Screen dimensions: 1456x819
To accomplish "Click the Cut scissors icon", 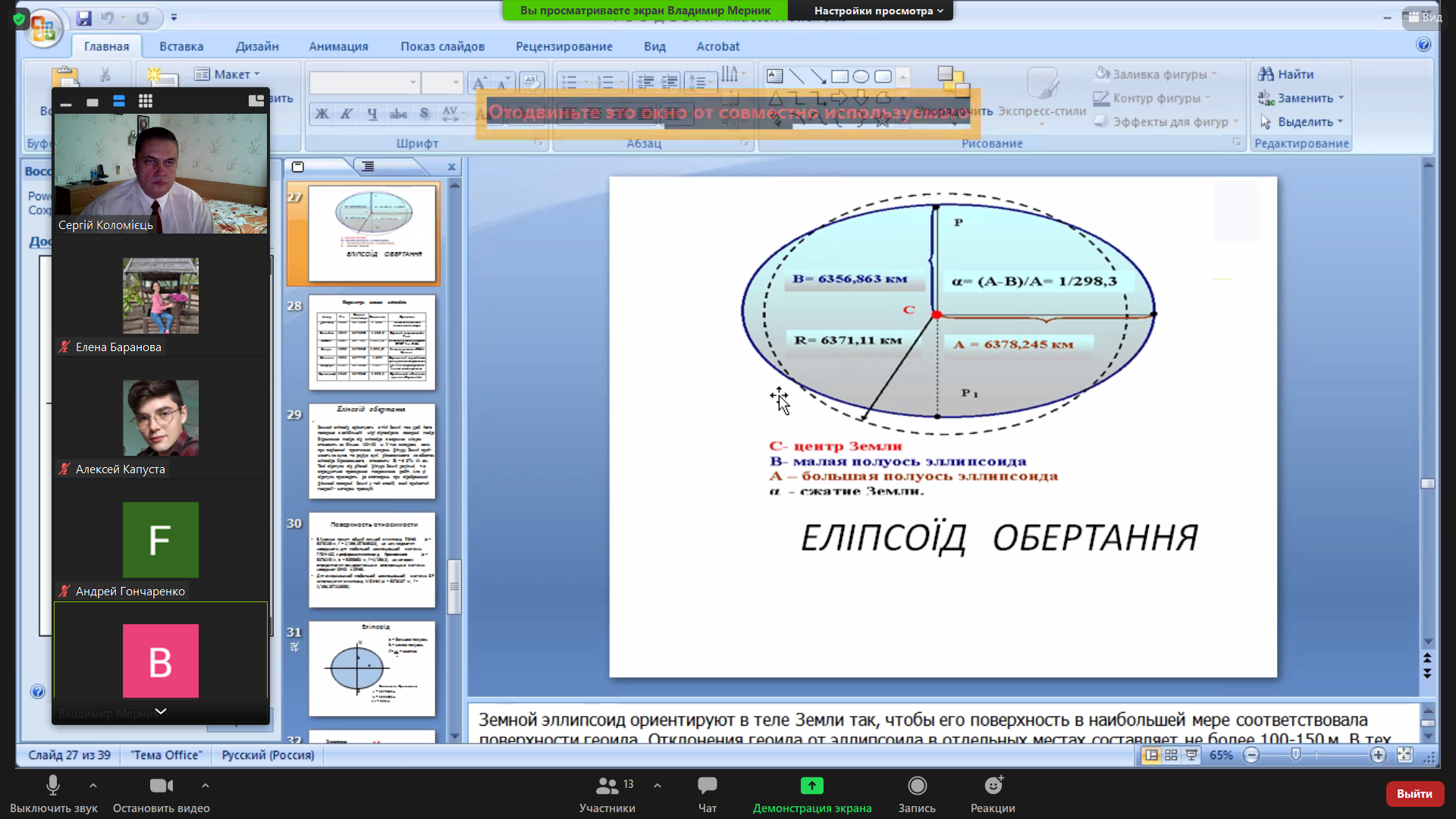I will pos(105,74).
